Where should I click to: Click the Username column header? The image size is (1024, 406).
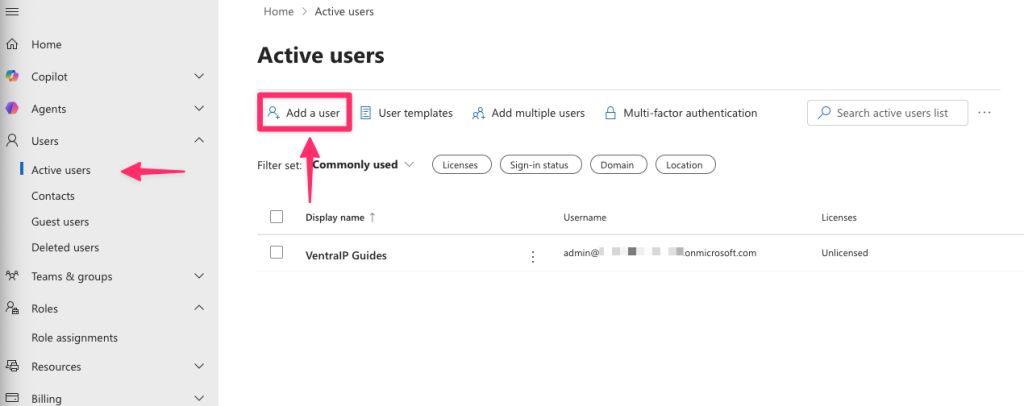[x=585, y=217]
